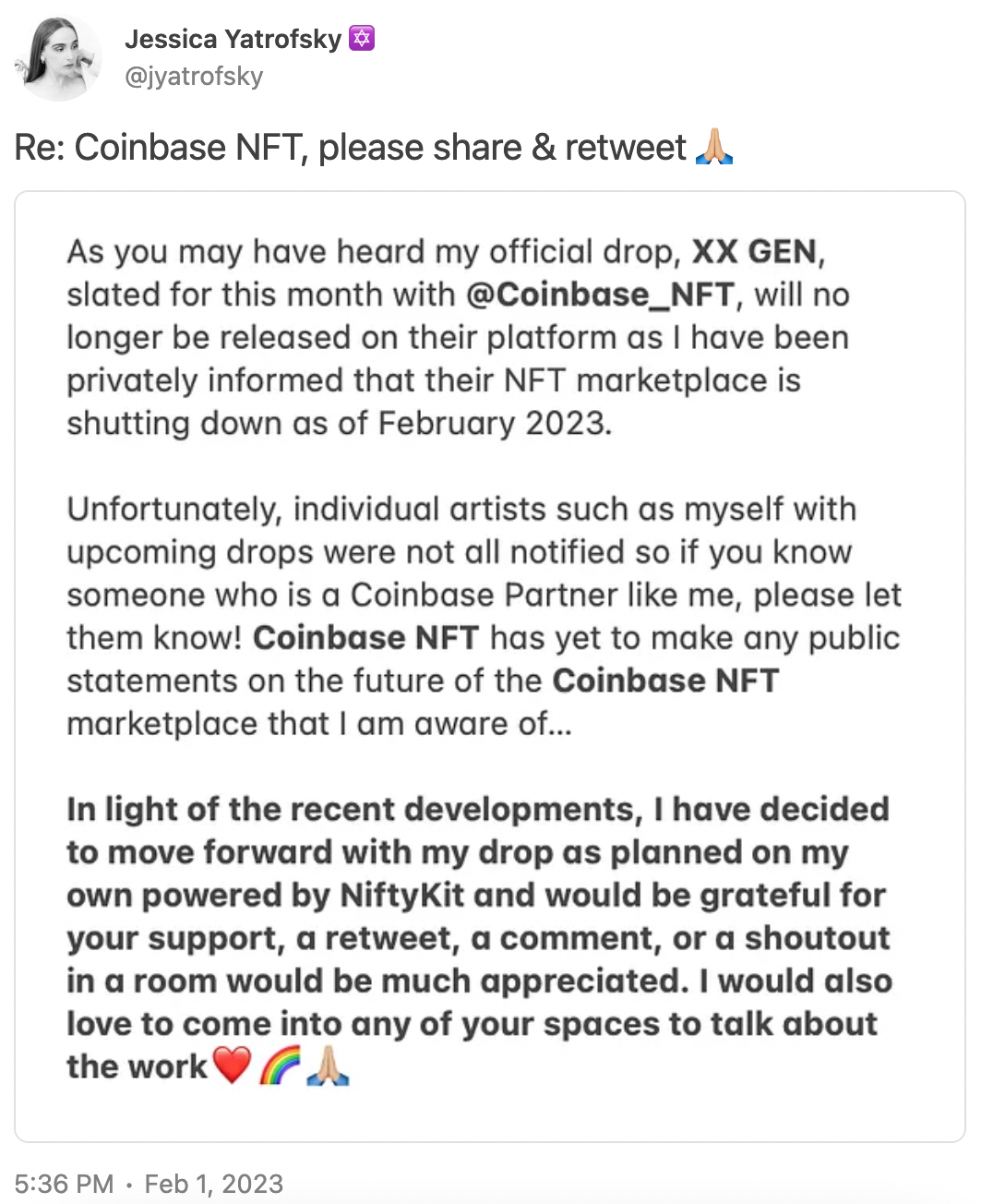Image resolution: width=993 pixels, height=1204 pixels.
Task: Click the praying hands emoji after rainbow
Action: [328, 1066]
